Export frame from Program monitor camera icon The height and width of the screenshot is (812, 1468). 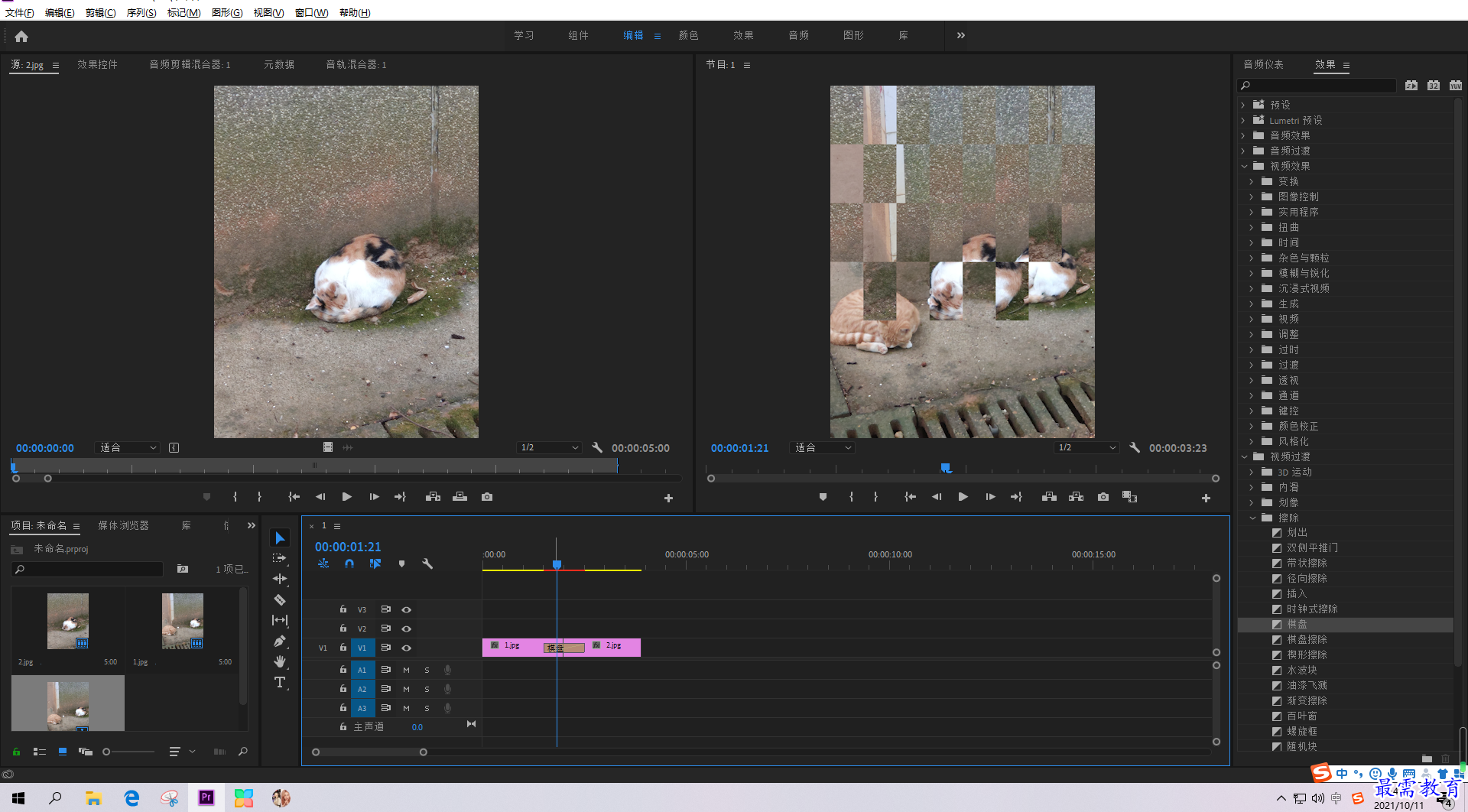click(1103, 497)
